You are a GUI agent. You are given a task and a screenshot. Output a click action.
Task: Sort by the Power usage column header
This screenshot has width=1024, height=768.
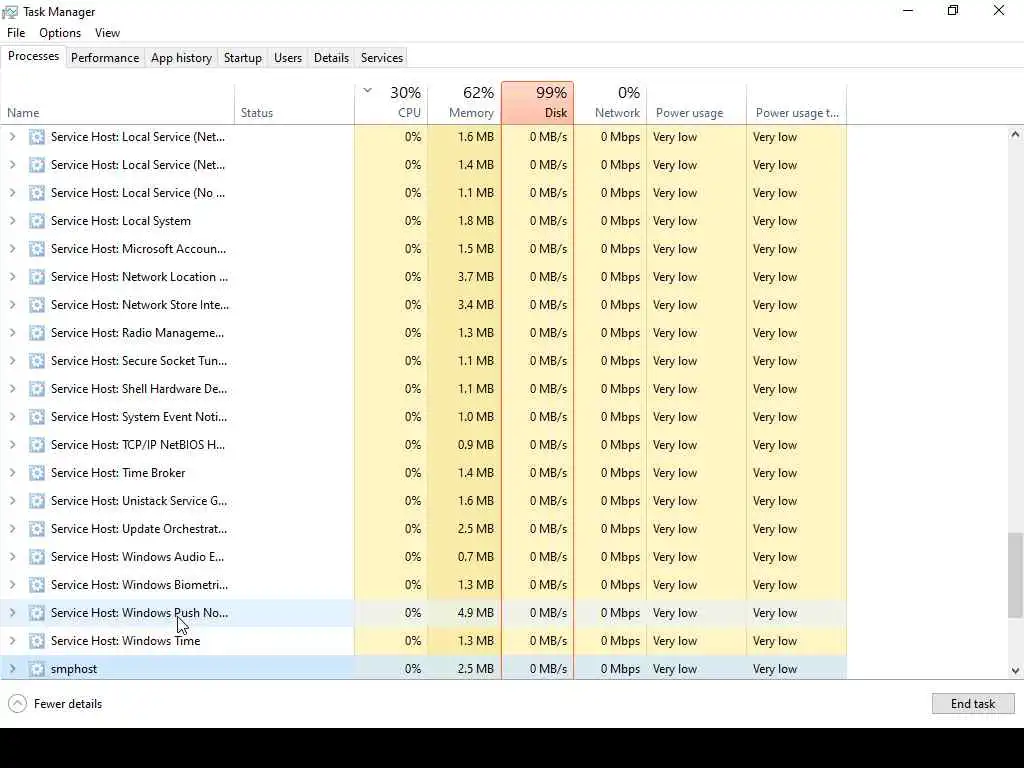point(696,103)
